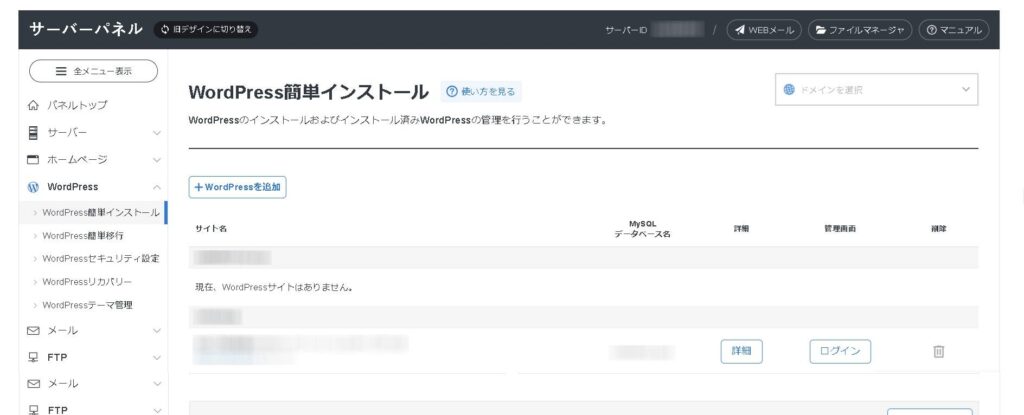Click the monitor icon of the bottom FTP item

tap(33, 410)
